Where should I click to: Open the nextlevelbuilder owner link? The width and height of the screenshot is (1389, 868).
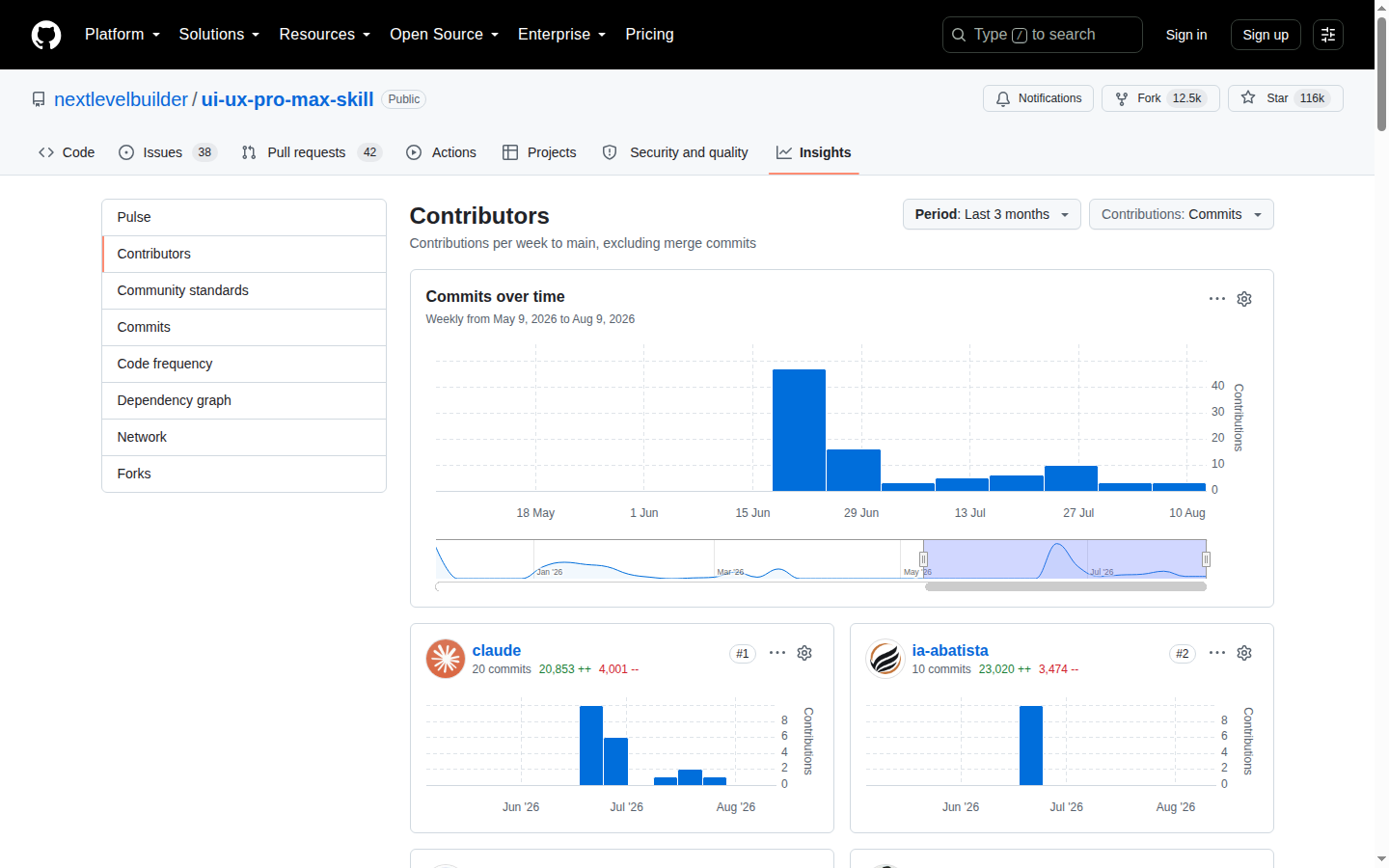[x=121, y=99]
